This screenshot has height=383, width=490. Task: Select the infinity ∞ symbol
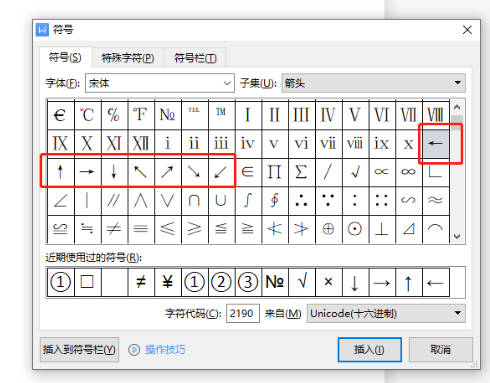click(x=408, y=172)
